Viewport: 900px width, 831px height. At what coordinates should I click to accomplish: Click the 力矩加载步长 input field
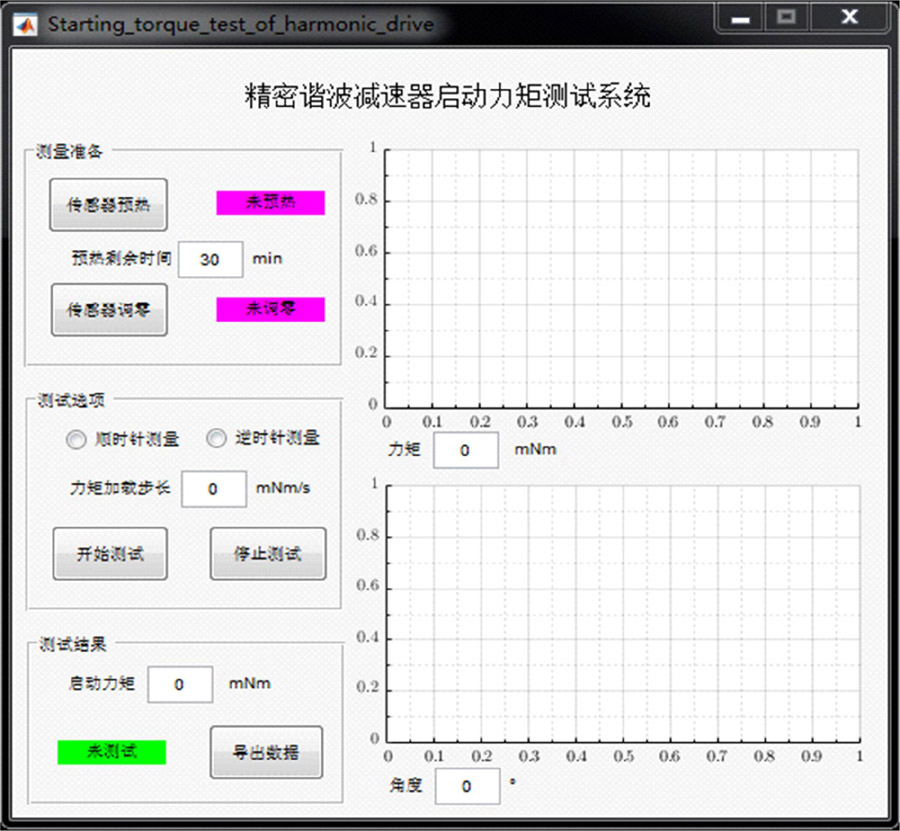(x=213, y=489)
